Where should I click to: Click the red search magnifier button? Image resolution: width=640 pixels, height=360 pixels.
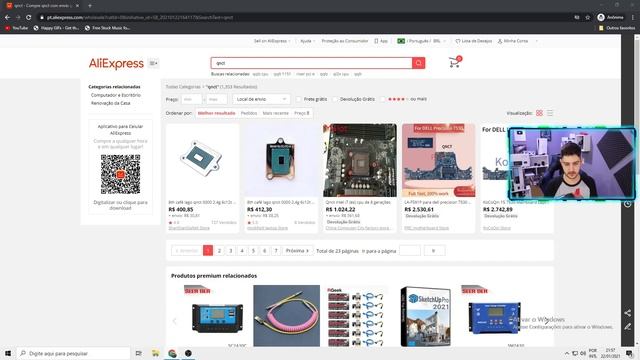418,63
